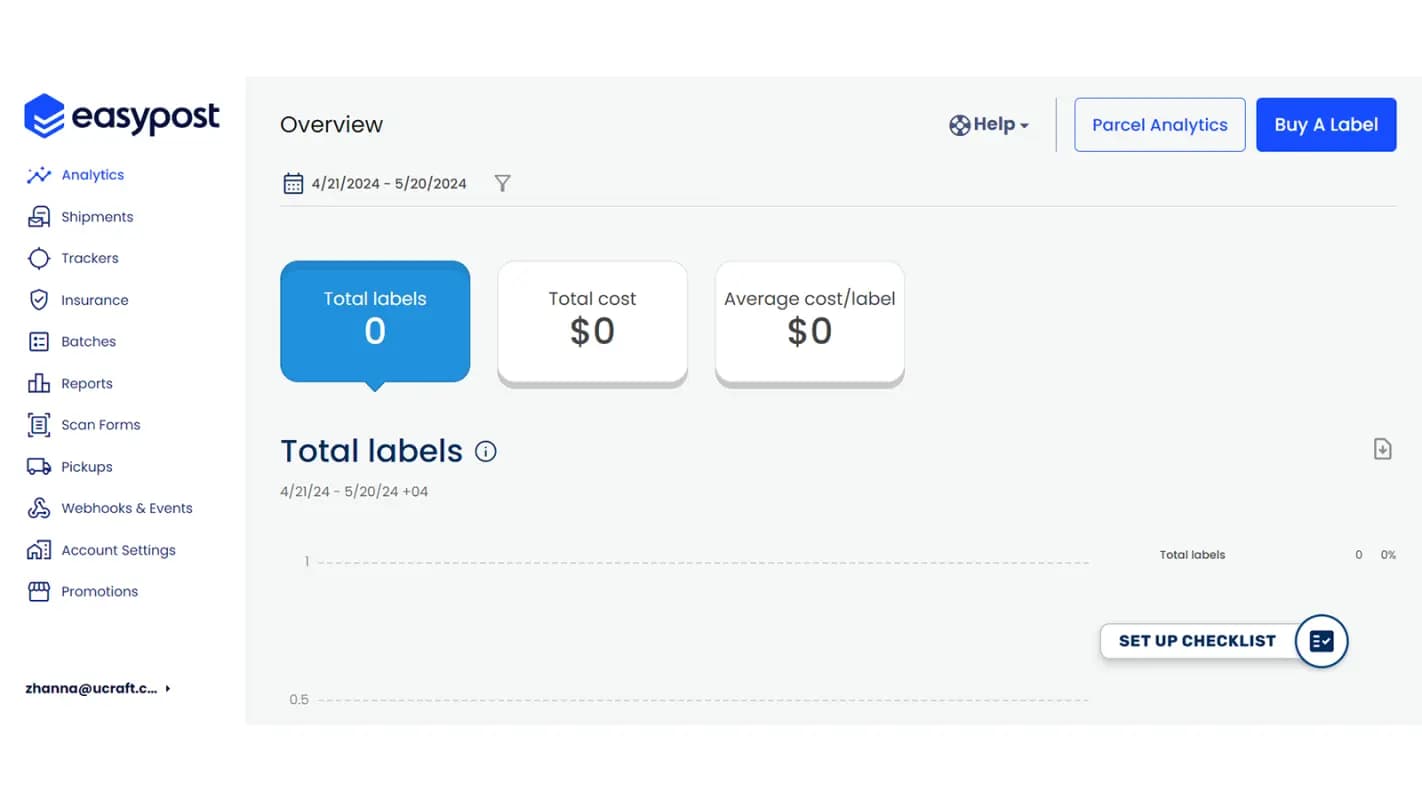The width and height of the screenshot is (1422, 800).
Task: Click the info icon beside Total labels
Action: 486,452
